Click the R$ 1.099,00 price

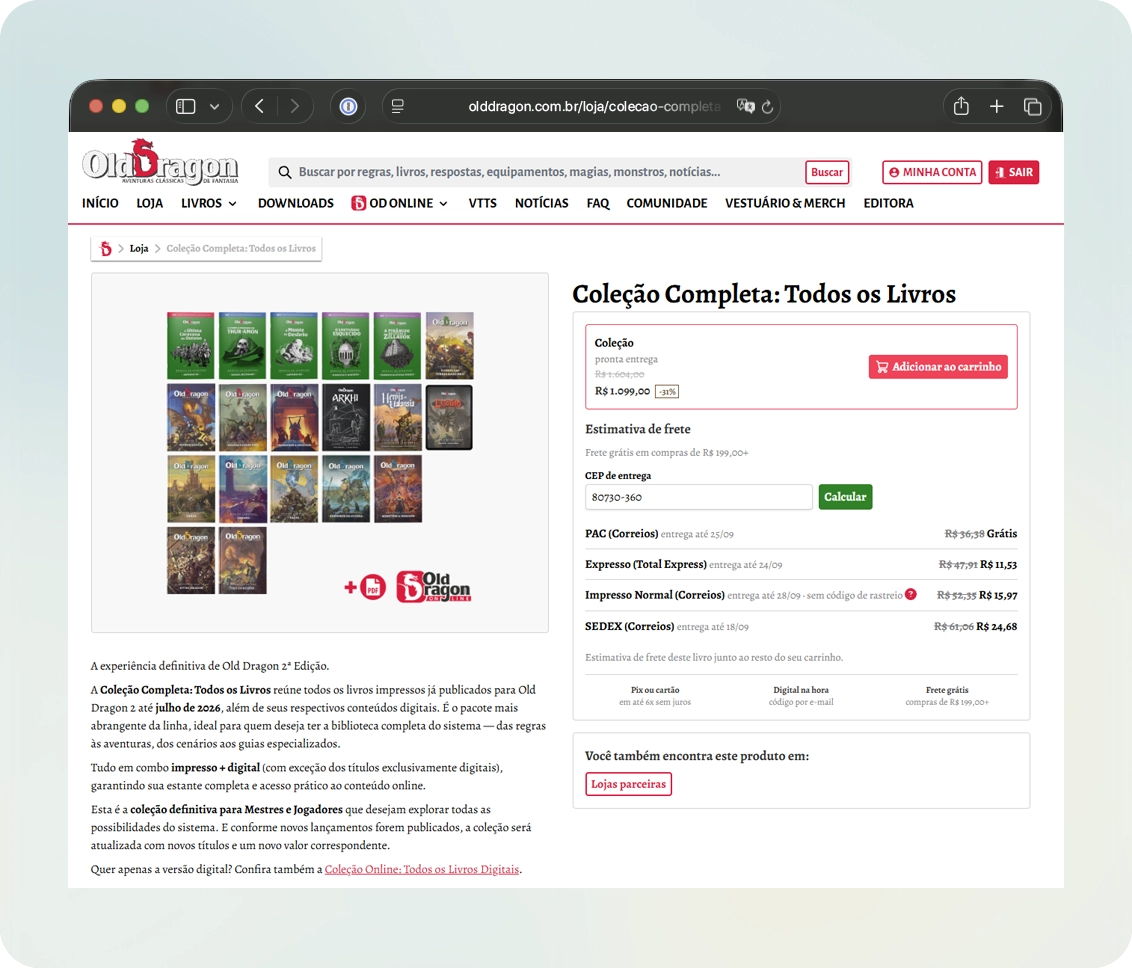[622, 391]
